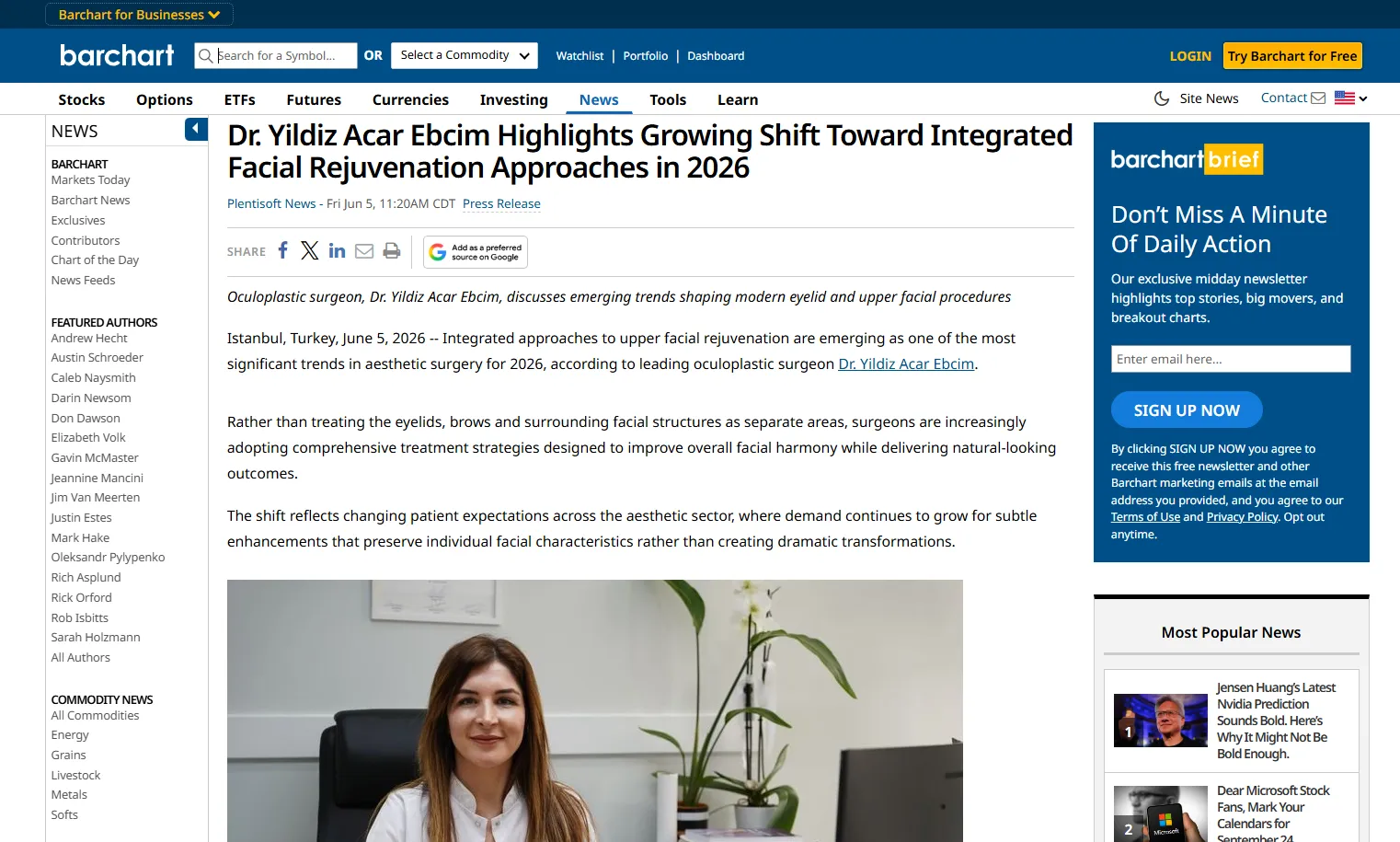Open All Authors list
Image resolution: width=1400 pixels, height=842 pixels.
[81, 658]
